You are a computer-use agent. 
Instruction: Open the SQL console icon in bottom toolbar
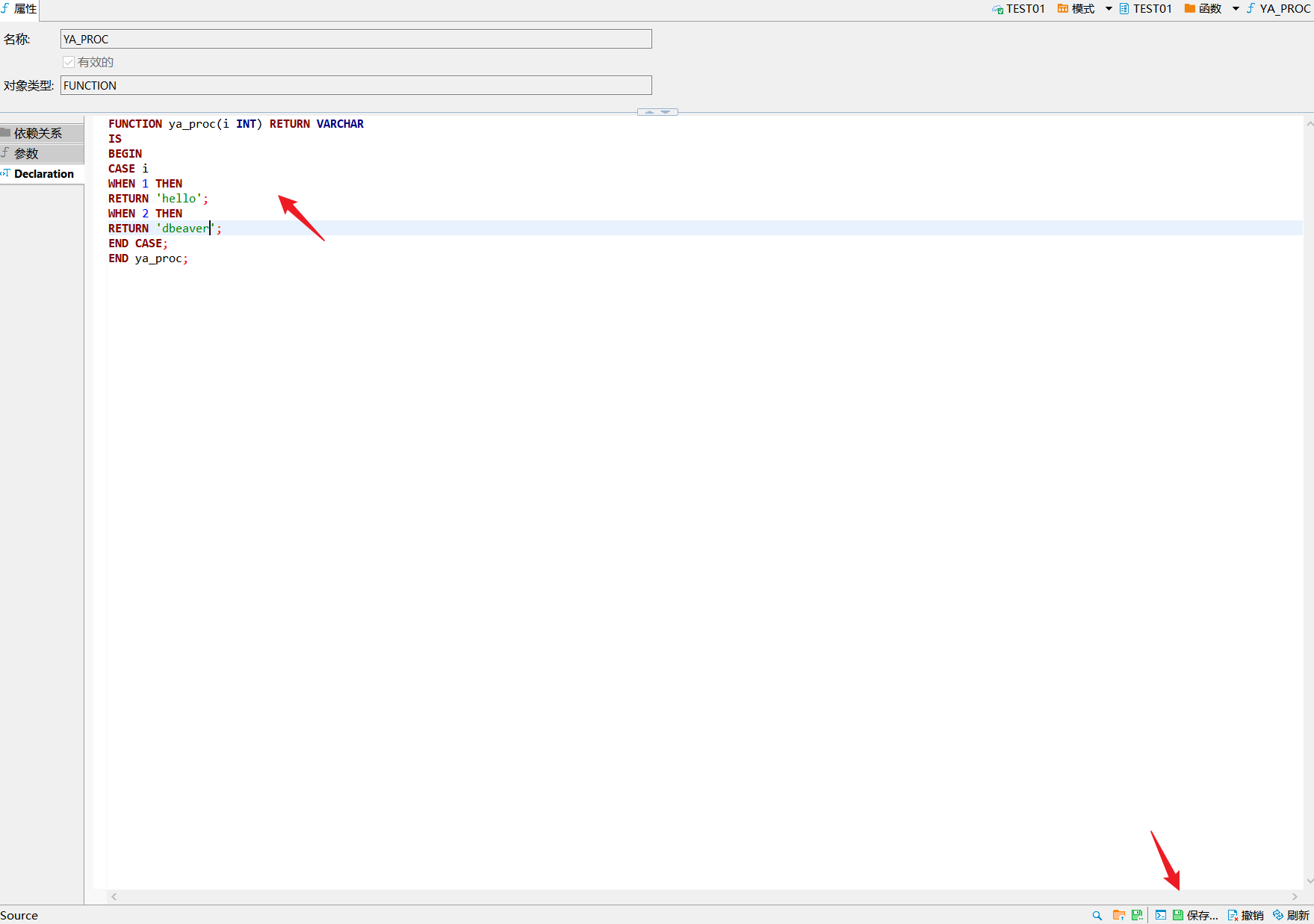[x=1161, y=915]
